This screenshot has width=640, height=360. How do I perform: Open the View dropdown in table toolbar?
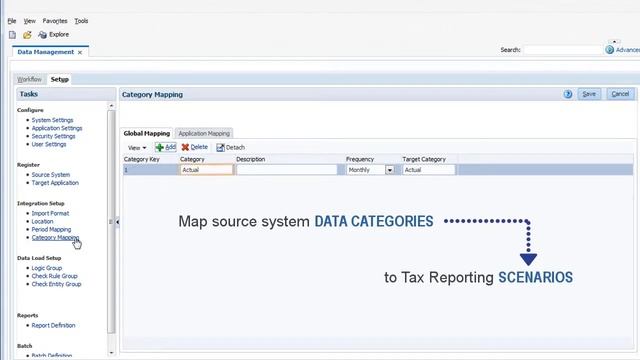coord(137,148)
